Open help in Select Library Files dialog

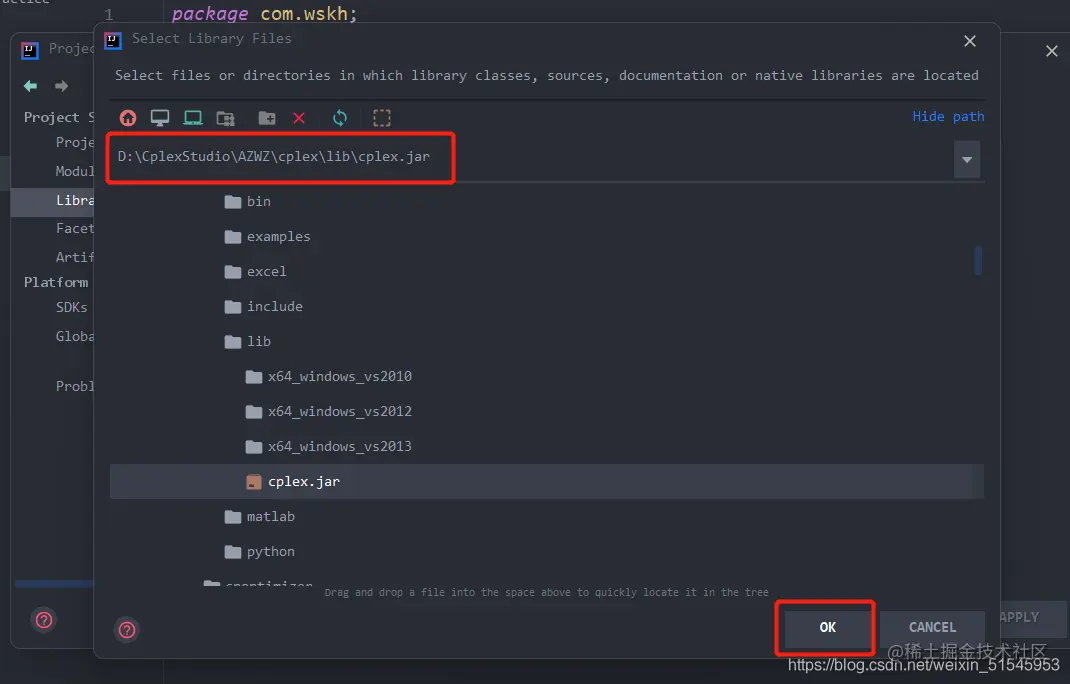tap(127, 629)
